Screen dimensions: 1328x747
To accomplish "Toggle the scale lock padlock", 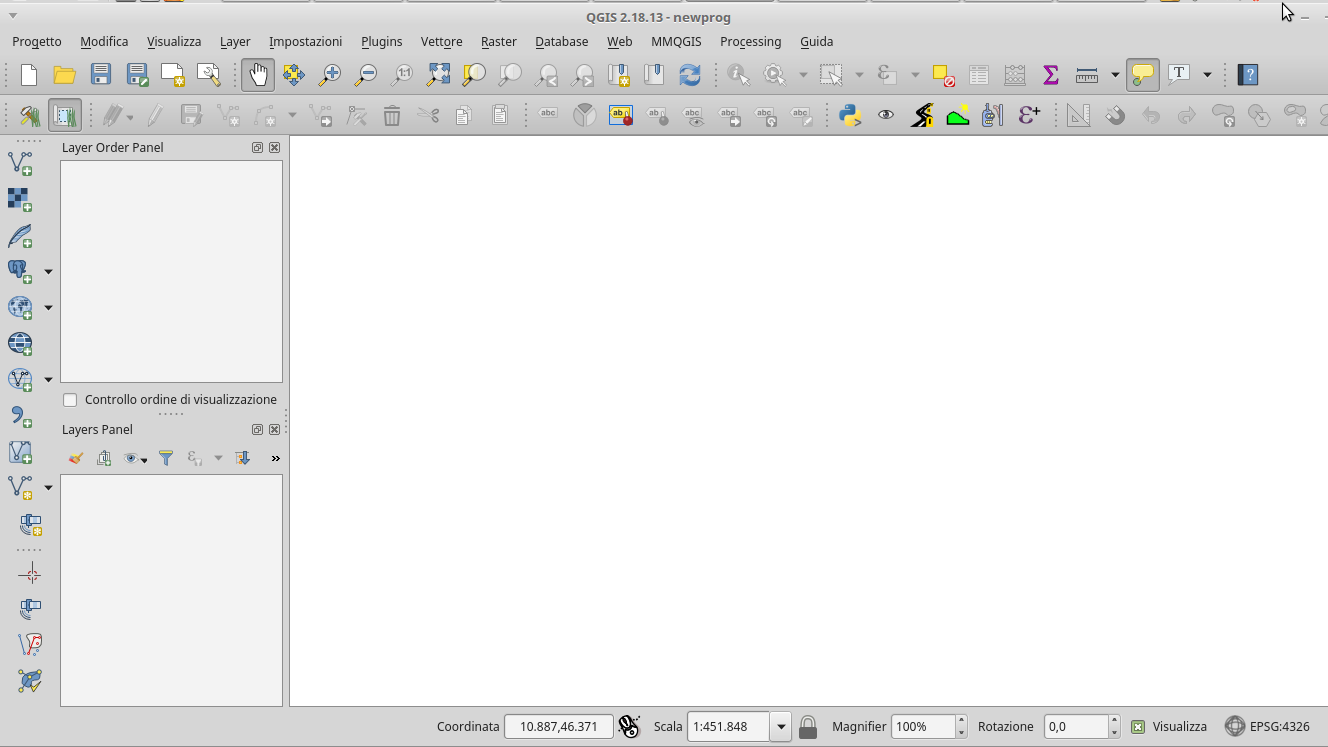I will click(x=808, y=727).
